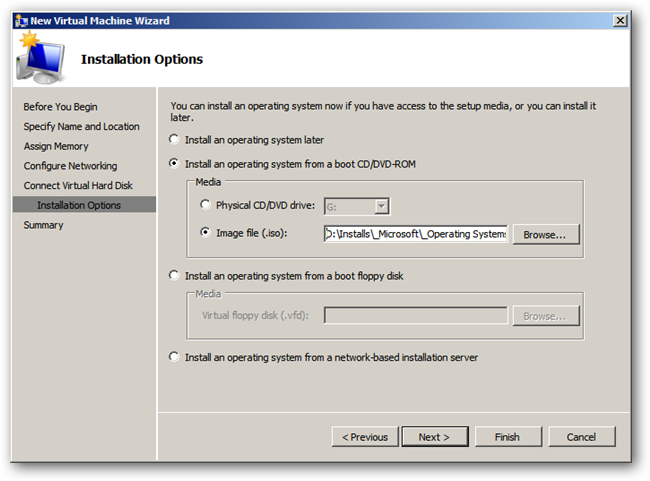Click the ISO image file path field

tap(416, 234)
